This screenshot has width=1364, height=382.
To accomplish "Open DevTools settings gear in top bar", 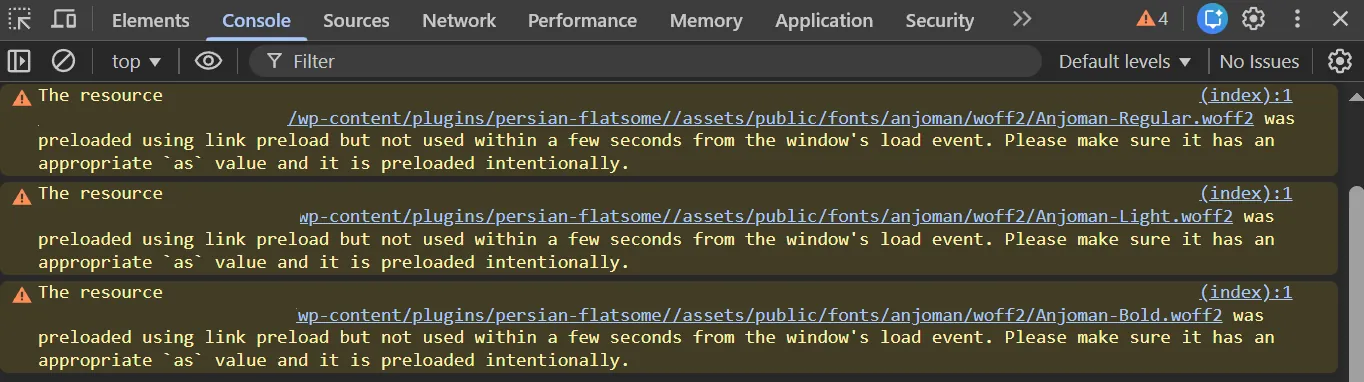I will 1253,19.
